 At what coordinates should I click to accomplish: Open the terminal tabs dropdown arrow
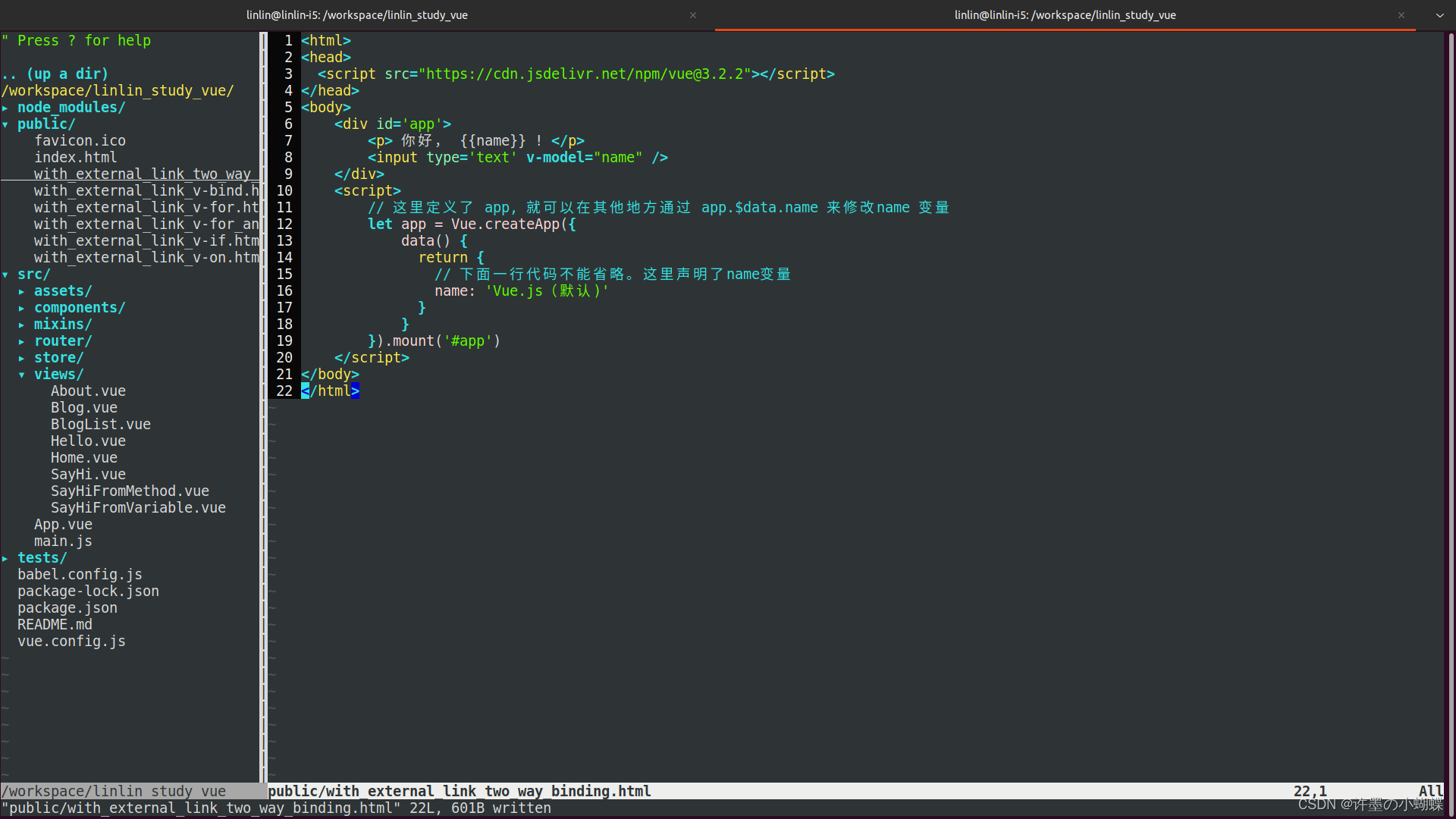pos(1439,15)
